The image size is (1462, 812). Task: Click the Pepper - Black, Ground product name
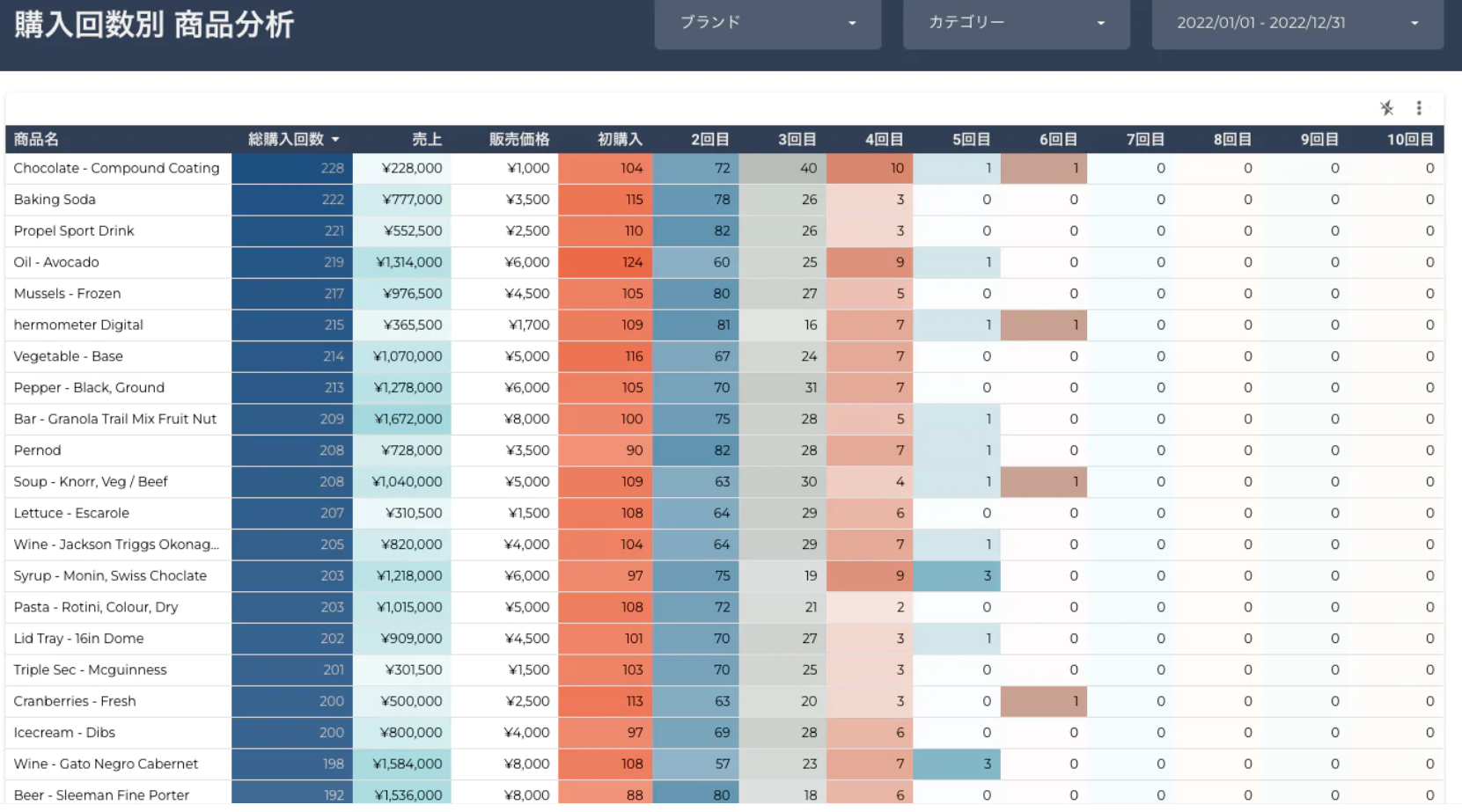tap(89, 388)
